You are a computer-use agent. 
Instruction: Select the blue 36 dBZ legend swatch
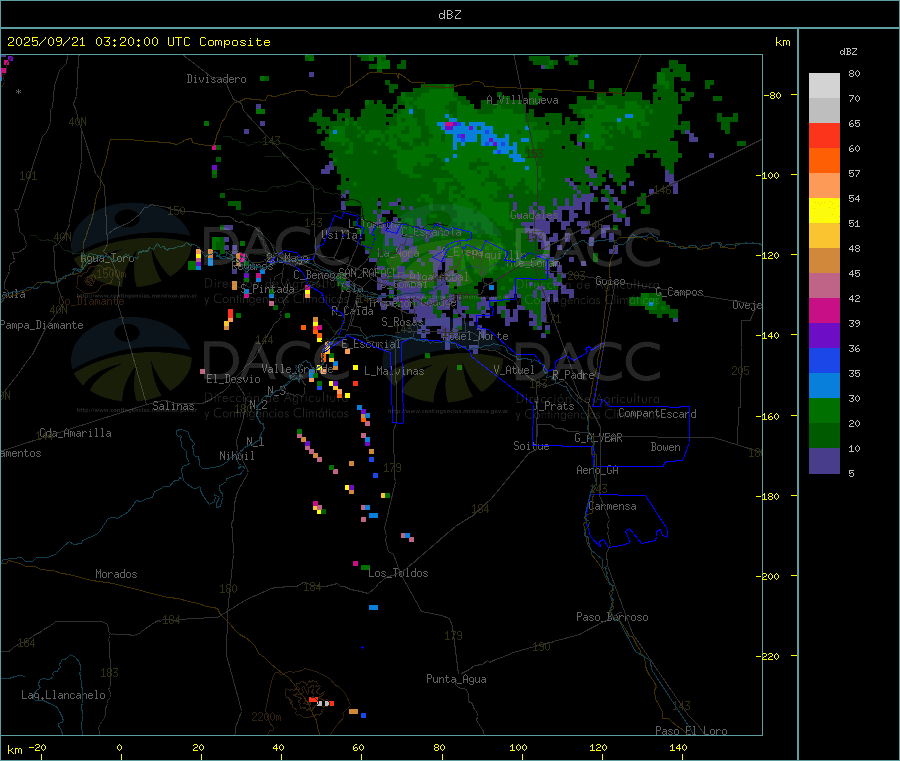coord(824,360)
